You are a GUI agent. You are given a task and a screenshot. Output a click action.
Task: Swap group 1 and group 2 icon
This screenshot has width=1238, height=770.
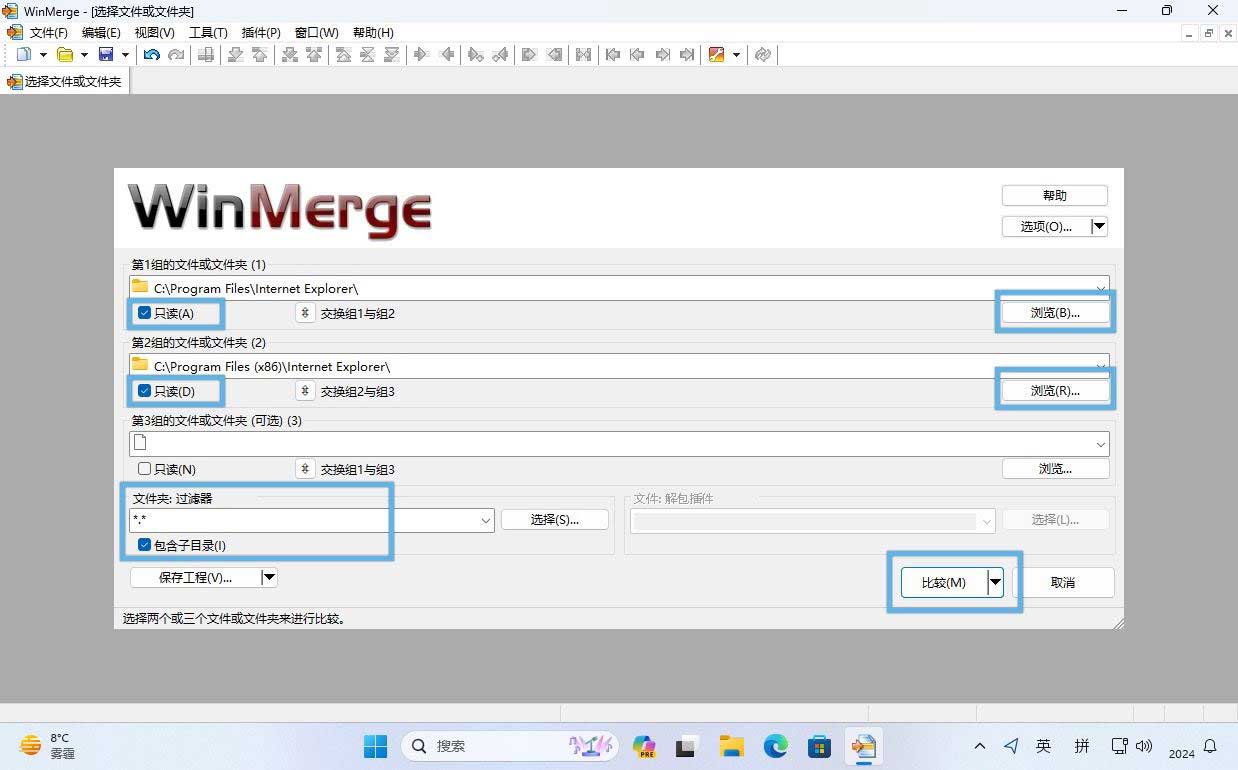[305, 313]
